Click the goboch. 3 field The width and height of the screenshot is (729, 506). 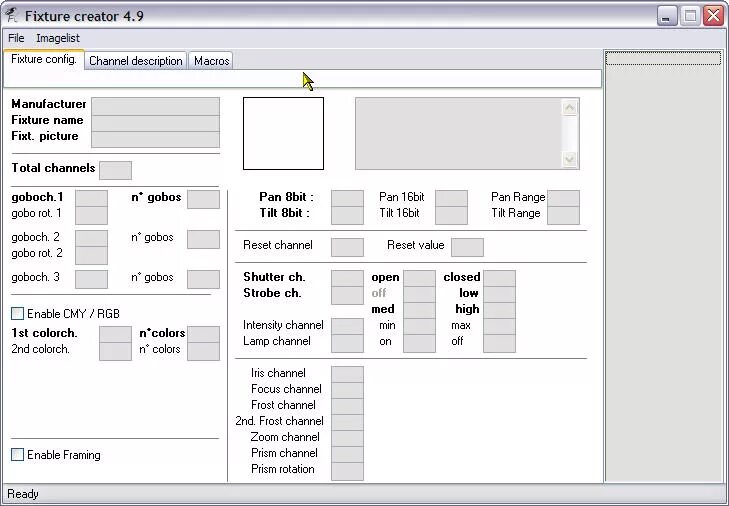click(91, 279)
